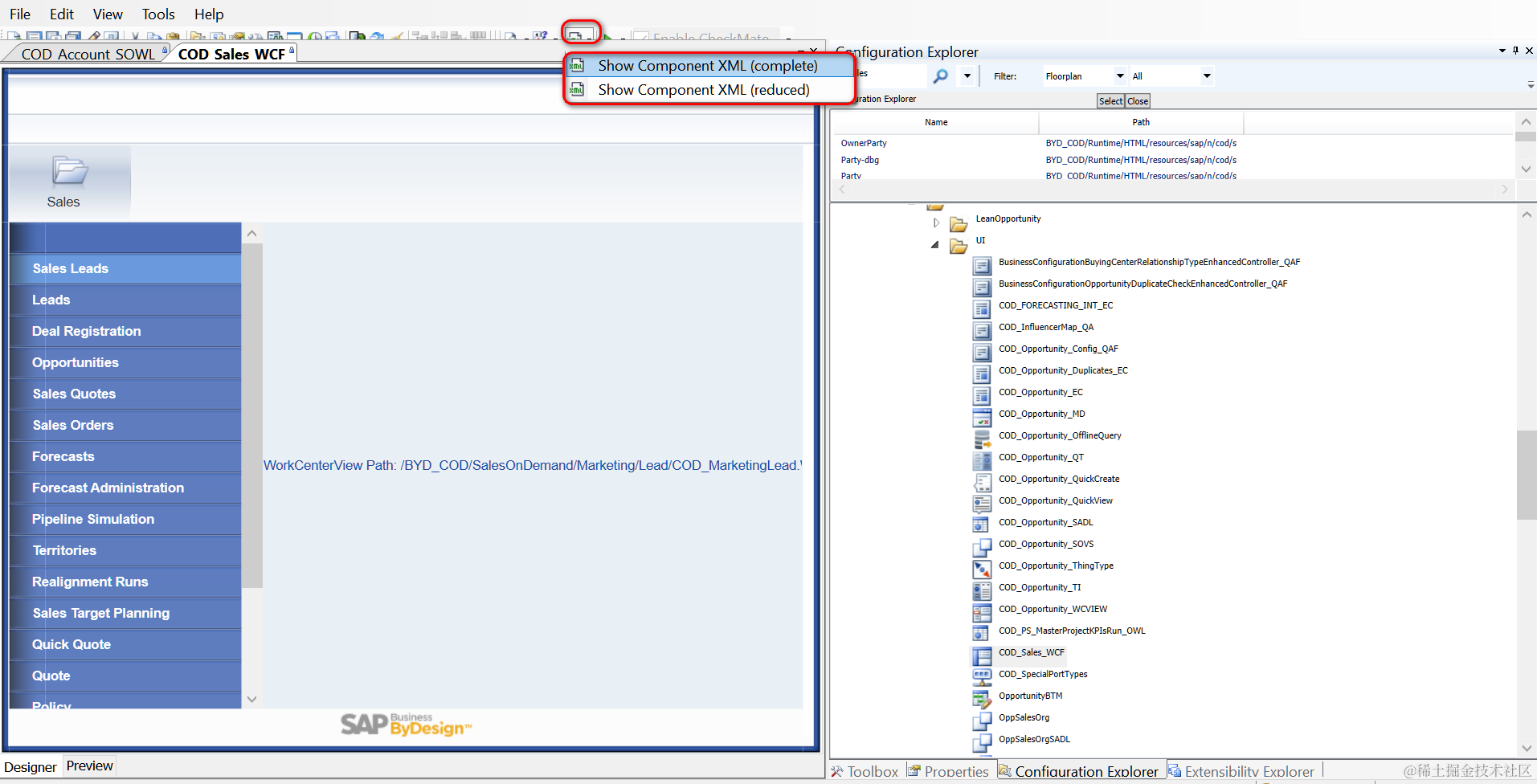Viewport: 1537px width, 784px height.
Task: Click the icon of COD_PS_MasterProjectKPIsRun_OWL
Action: tap(982, 634)
